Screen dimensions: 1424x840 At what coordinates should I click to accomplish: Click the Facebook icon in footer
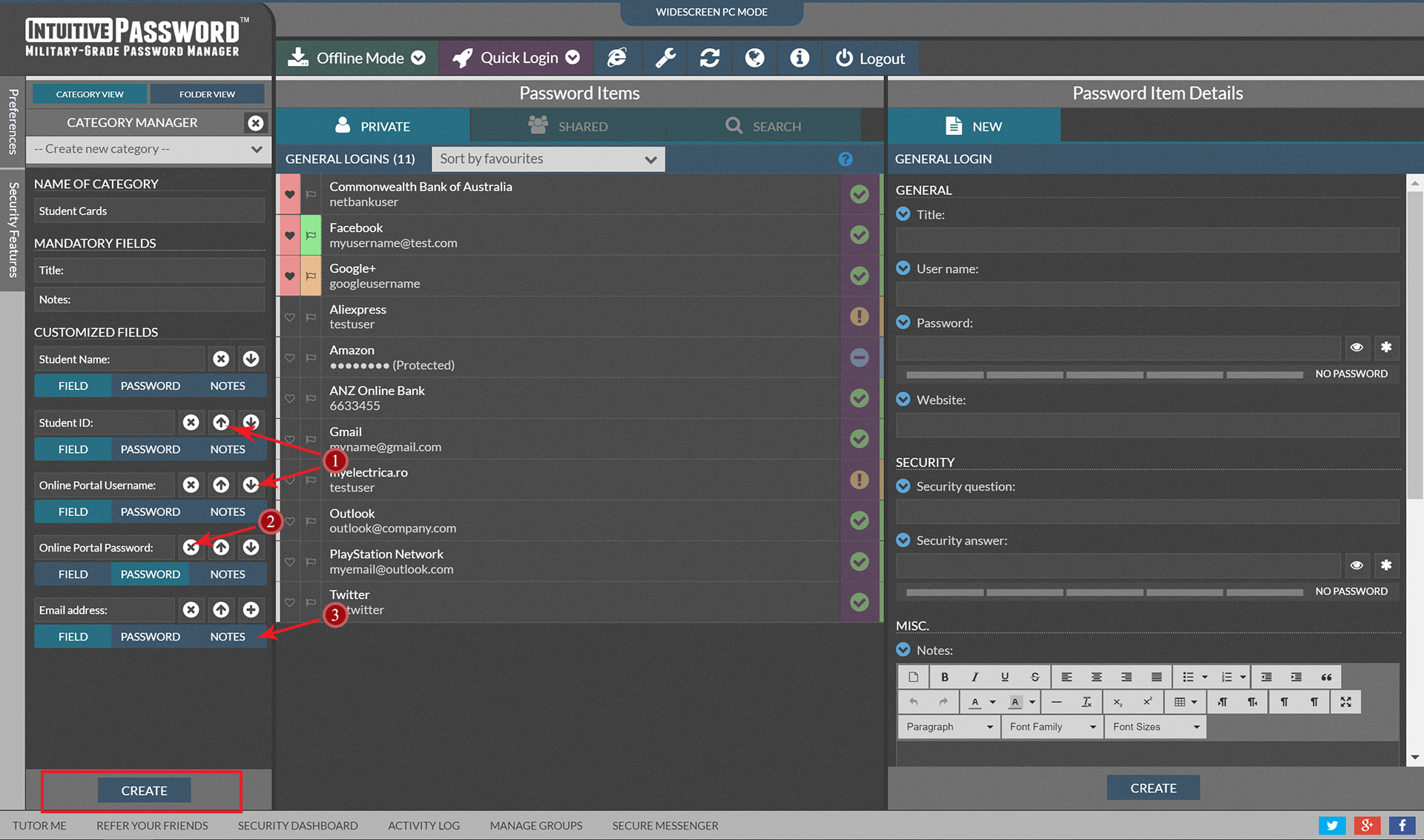pos(1402,825)
